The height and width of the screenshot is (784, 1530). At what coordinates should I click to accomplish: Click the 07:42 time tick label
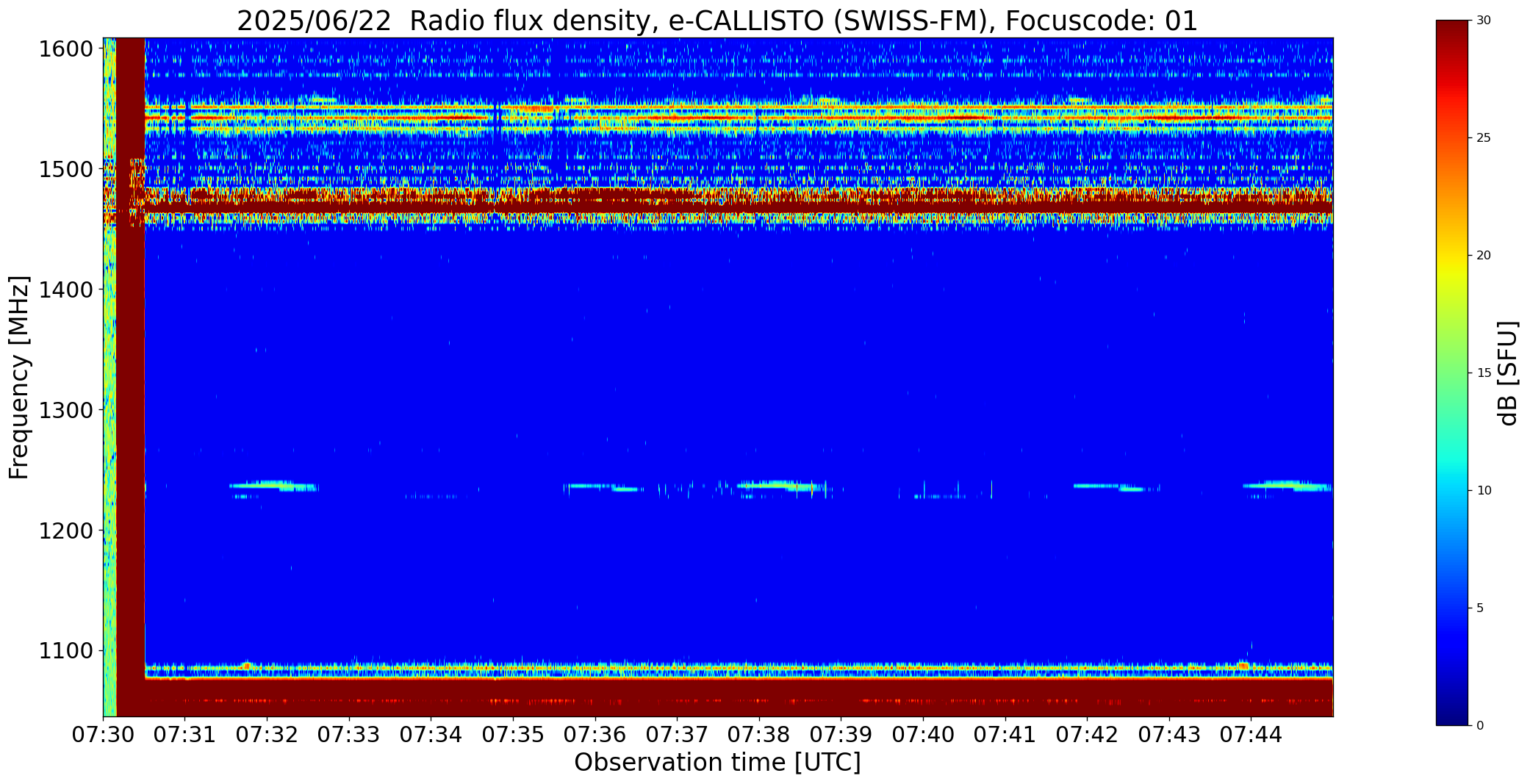coord(1087,735)
